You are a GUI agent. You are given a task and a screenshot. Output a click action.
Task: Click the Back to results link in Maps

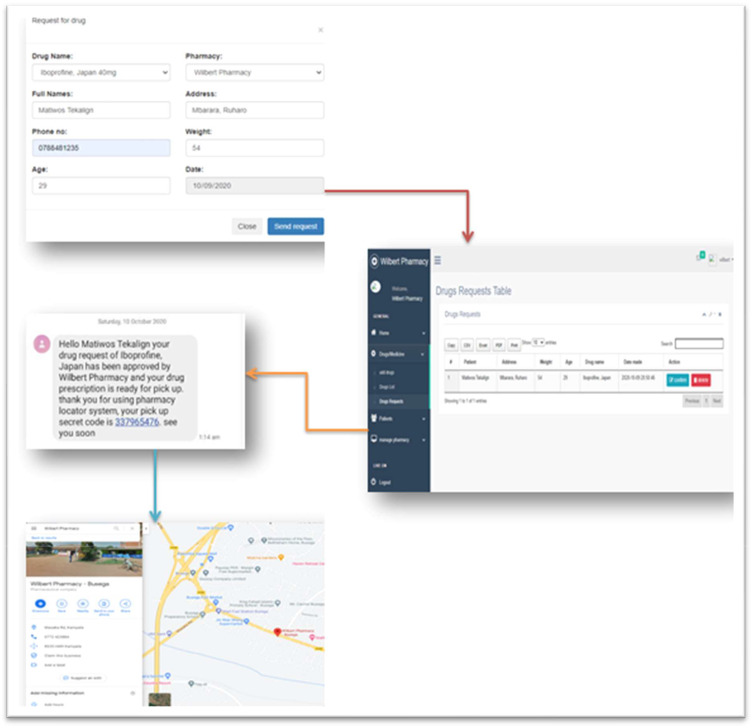point(44,538)
